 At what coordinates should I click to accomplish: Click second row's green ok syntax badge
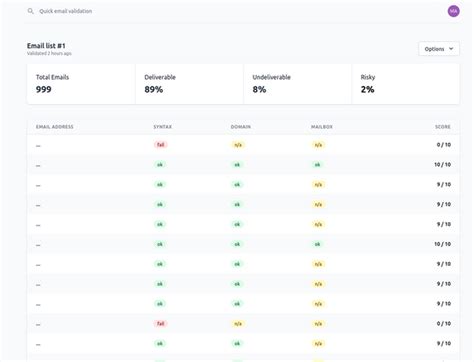(x=160, y=165)
